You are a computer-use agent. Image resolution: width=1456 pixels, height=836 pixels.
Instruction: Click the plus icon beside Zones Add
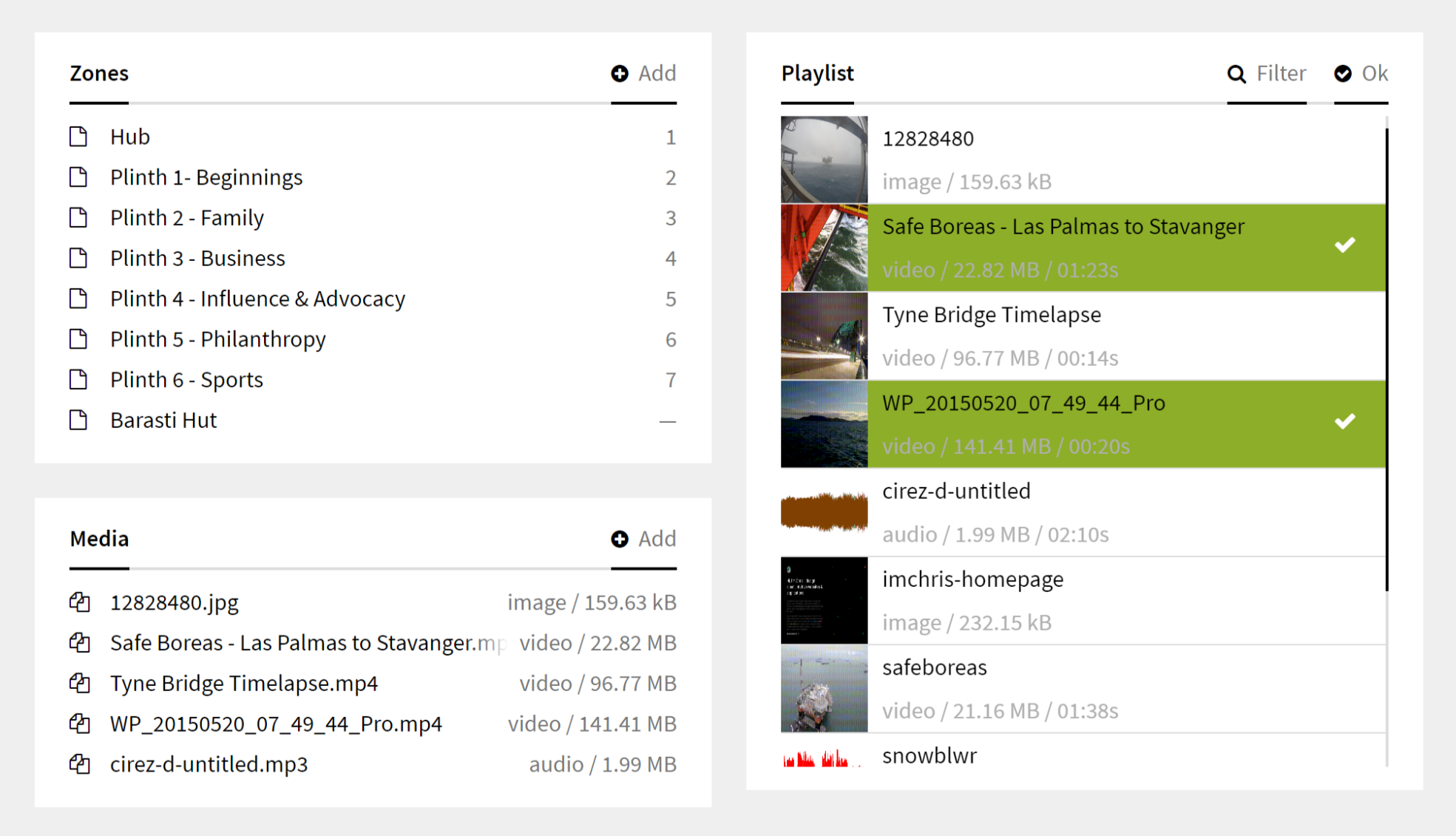click(620, 73)
